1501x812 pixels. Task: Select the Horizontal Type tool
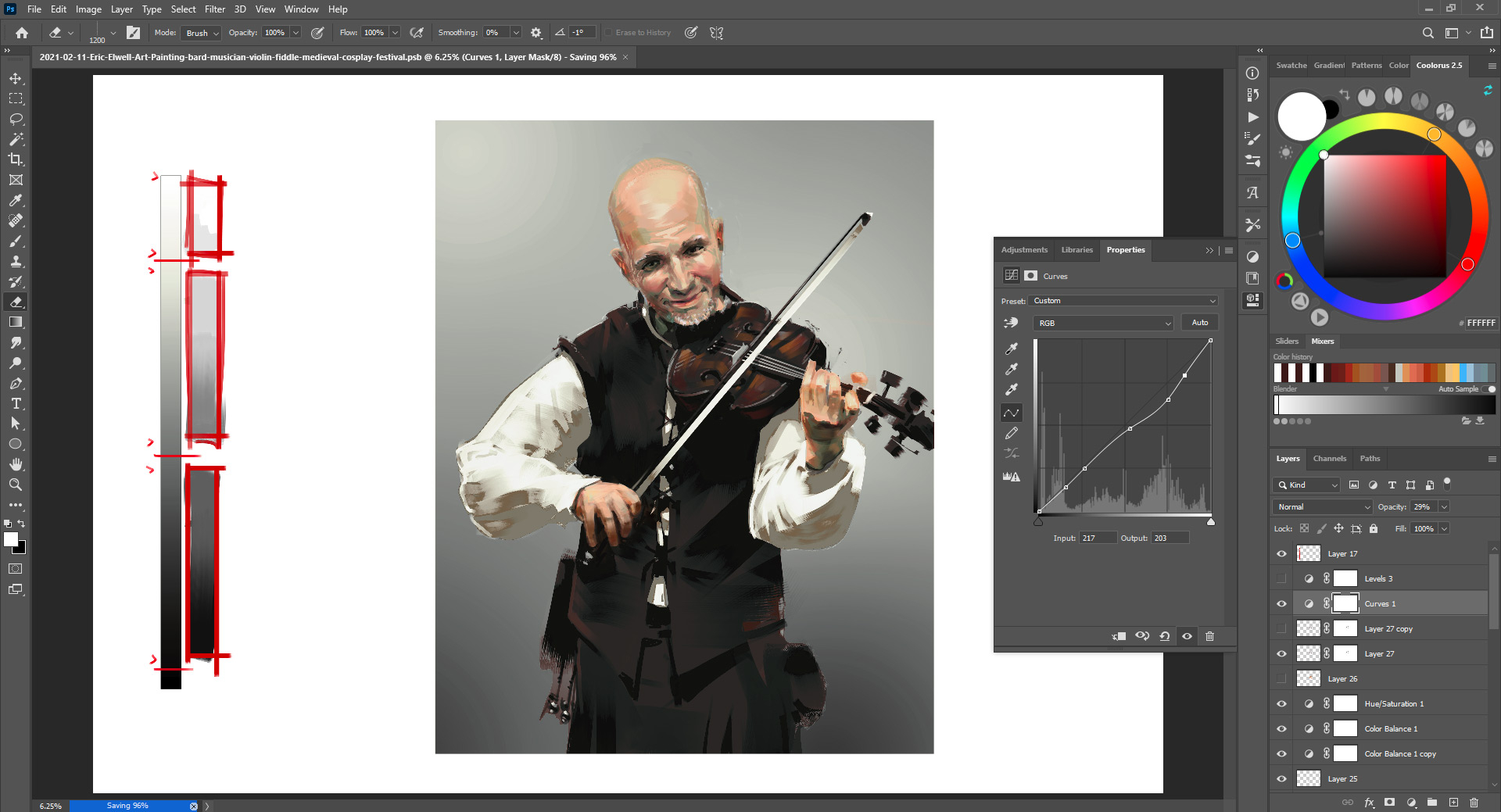(x=16, y=403)
